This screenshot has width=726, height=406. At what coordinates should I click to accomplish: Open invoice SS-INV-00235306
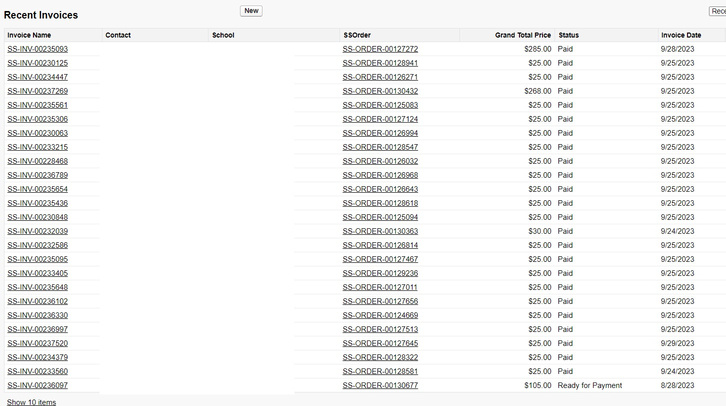[38, 119]
